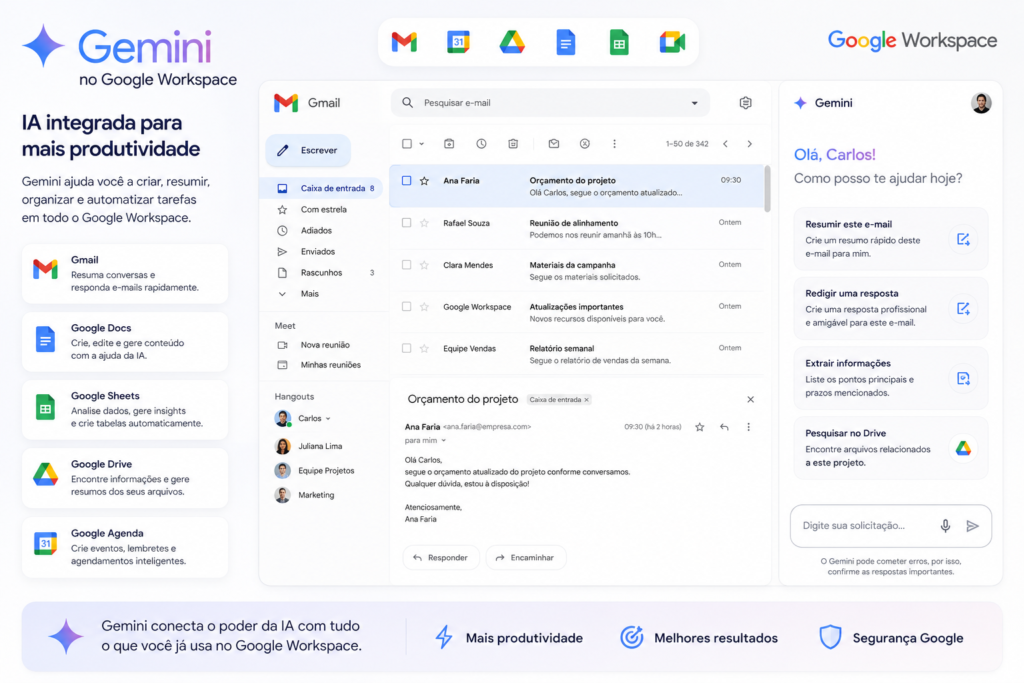Open the Gmail app icon in top bar
This screenshot has width=1024, height=683.
(404, 42)
